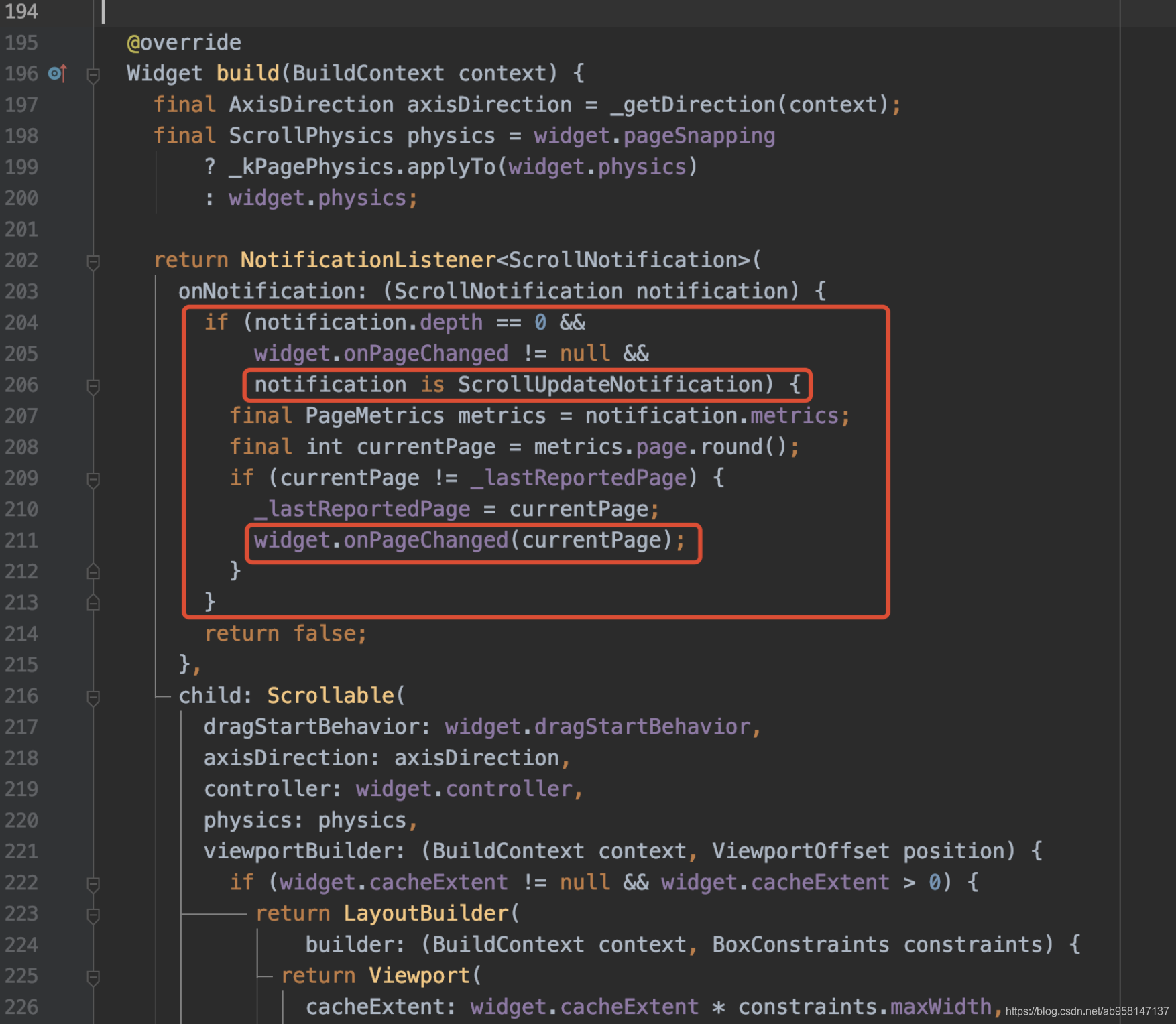This screenshot has height=1024, width=1176.
Task: Click line number 194 in the gutter
Action: 21,11
